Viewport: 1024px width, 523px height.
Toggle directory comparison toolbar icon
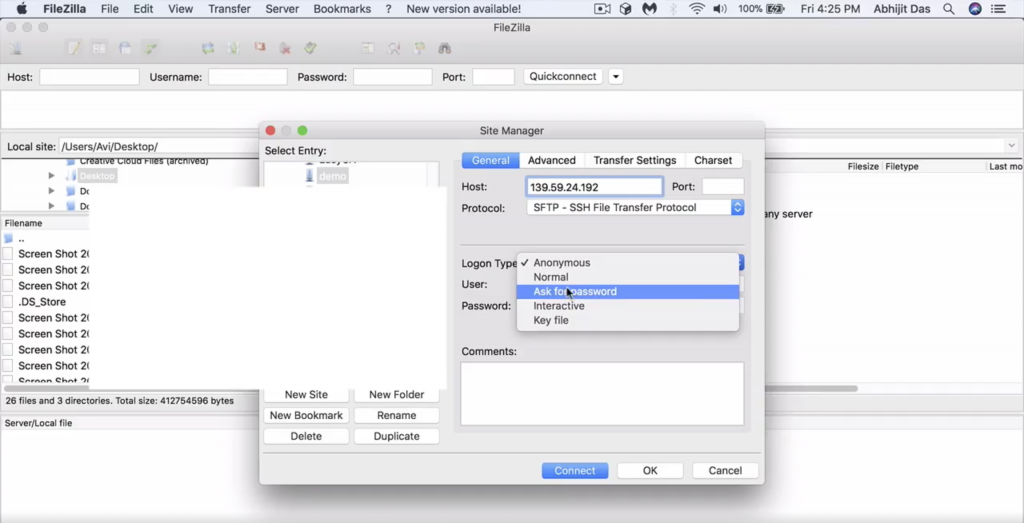(394, 48)
